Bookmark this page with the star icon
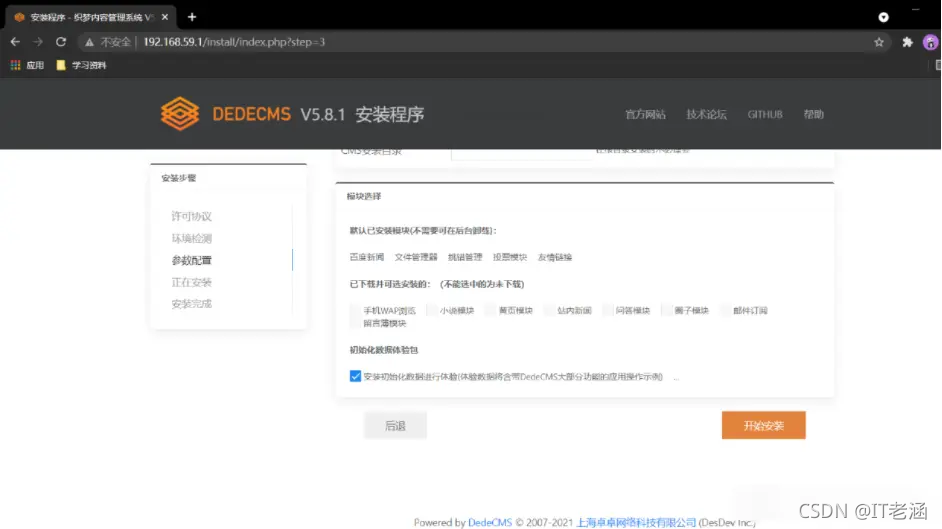 coord(879,42)
